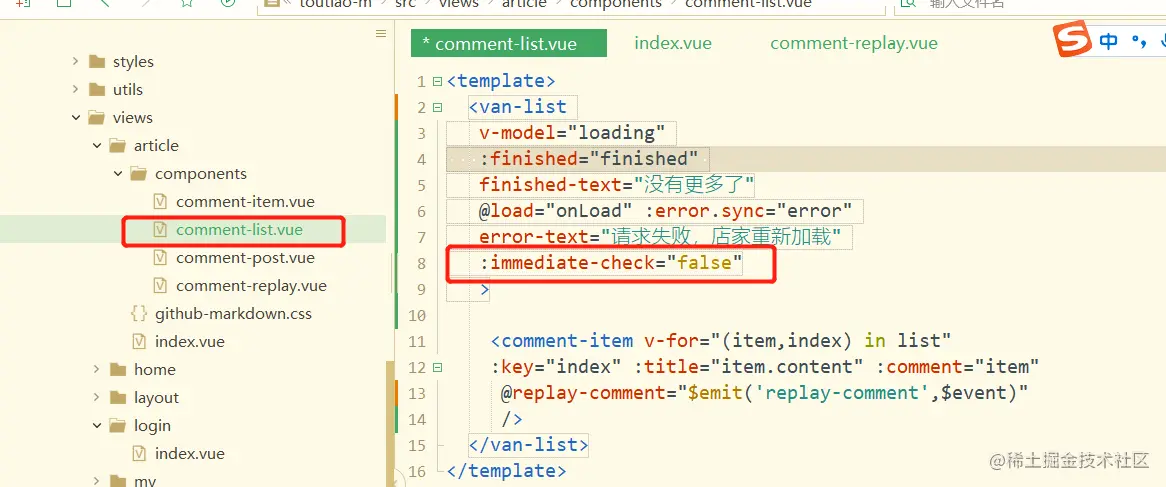Viewport: 1166px width, 487px height.
Task: Click the article folder icon
Action: click(x=117, y=146)
